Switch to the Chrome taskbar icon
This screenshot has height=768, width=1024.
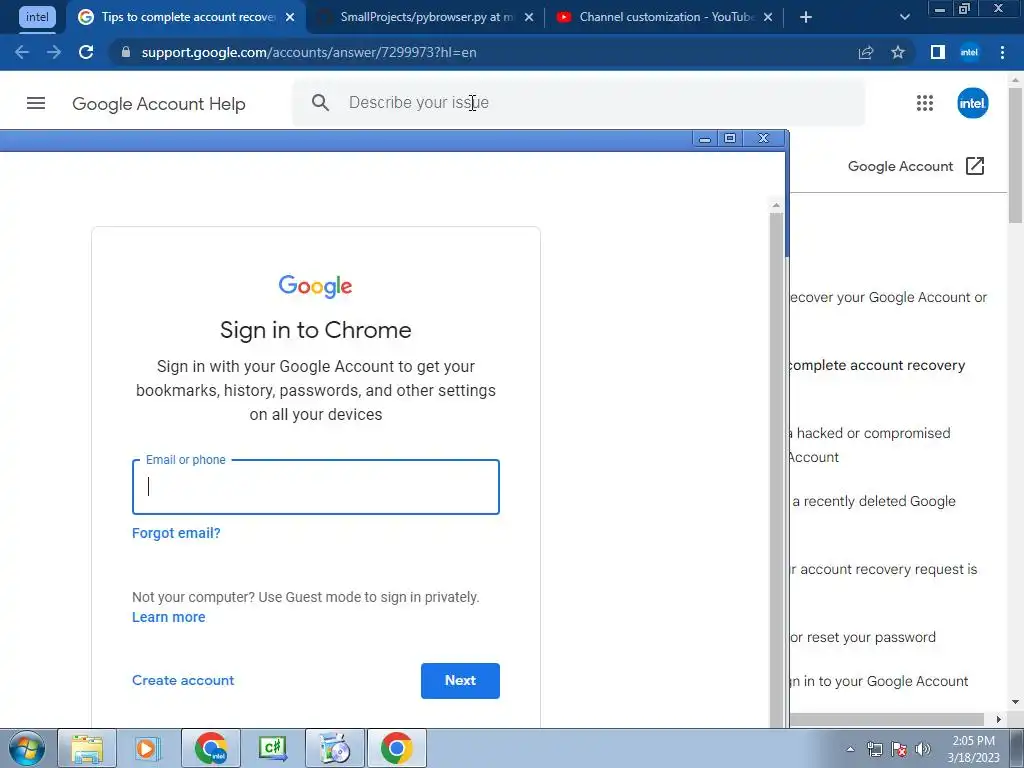(x=397, y=748)
